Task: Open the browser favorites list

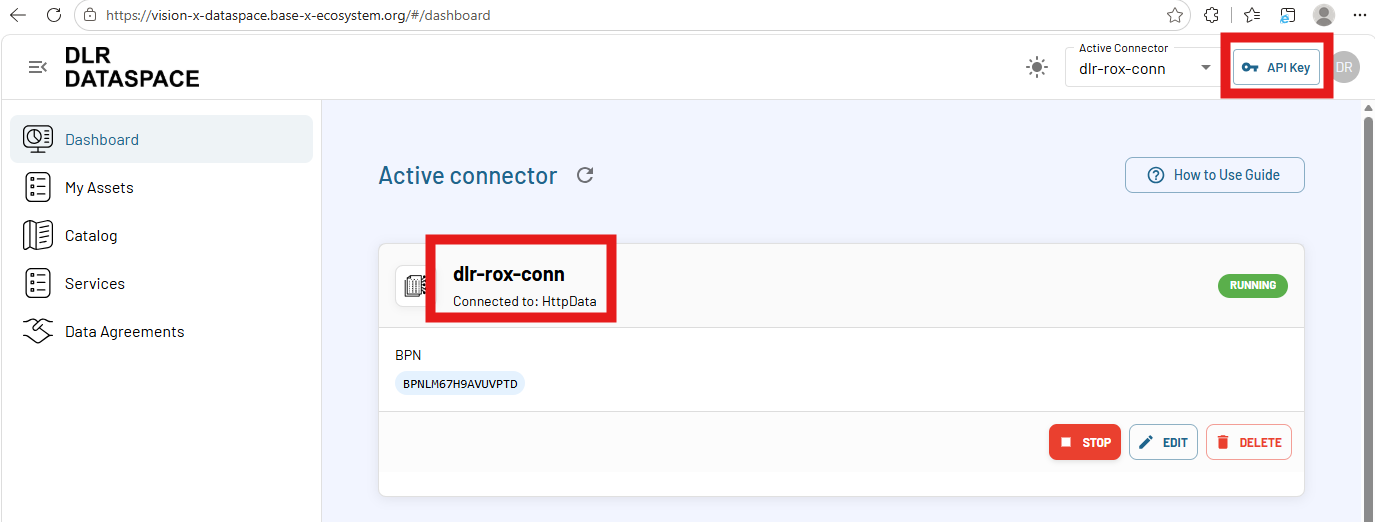Action: tap(1252, 15)
